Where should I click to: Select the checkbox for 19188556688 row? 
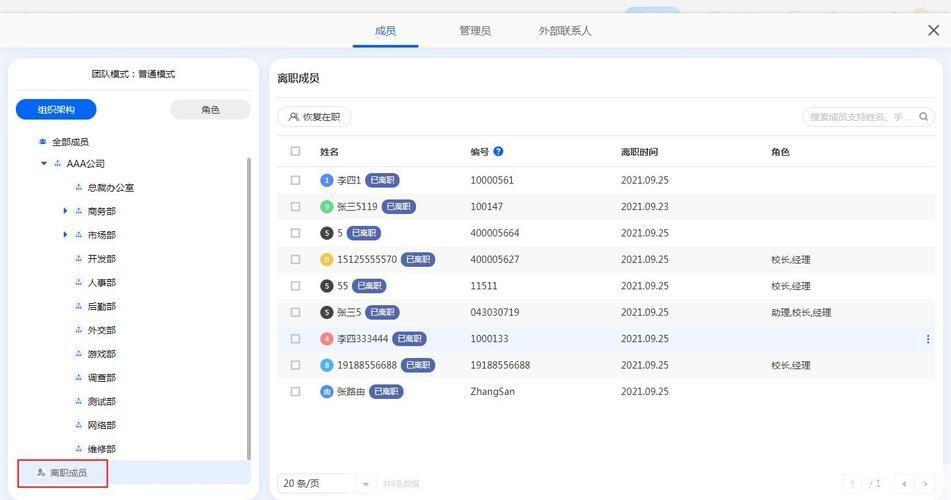pyautogui.click(x=295, y=366)
